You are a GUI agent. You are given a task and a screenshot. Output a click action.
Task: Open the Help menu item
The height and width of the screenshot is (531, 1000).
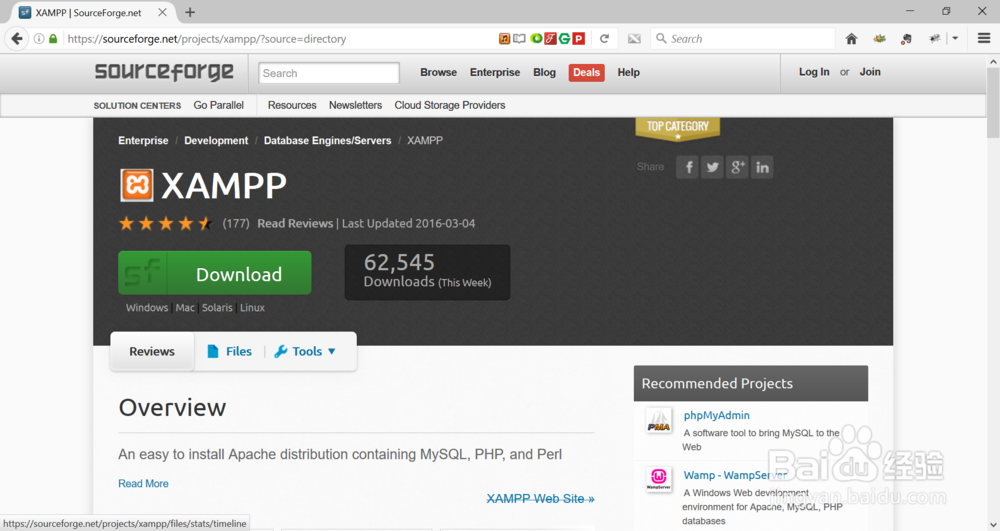click(628, 72)
